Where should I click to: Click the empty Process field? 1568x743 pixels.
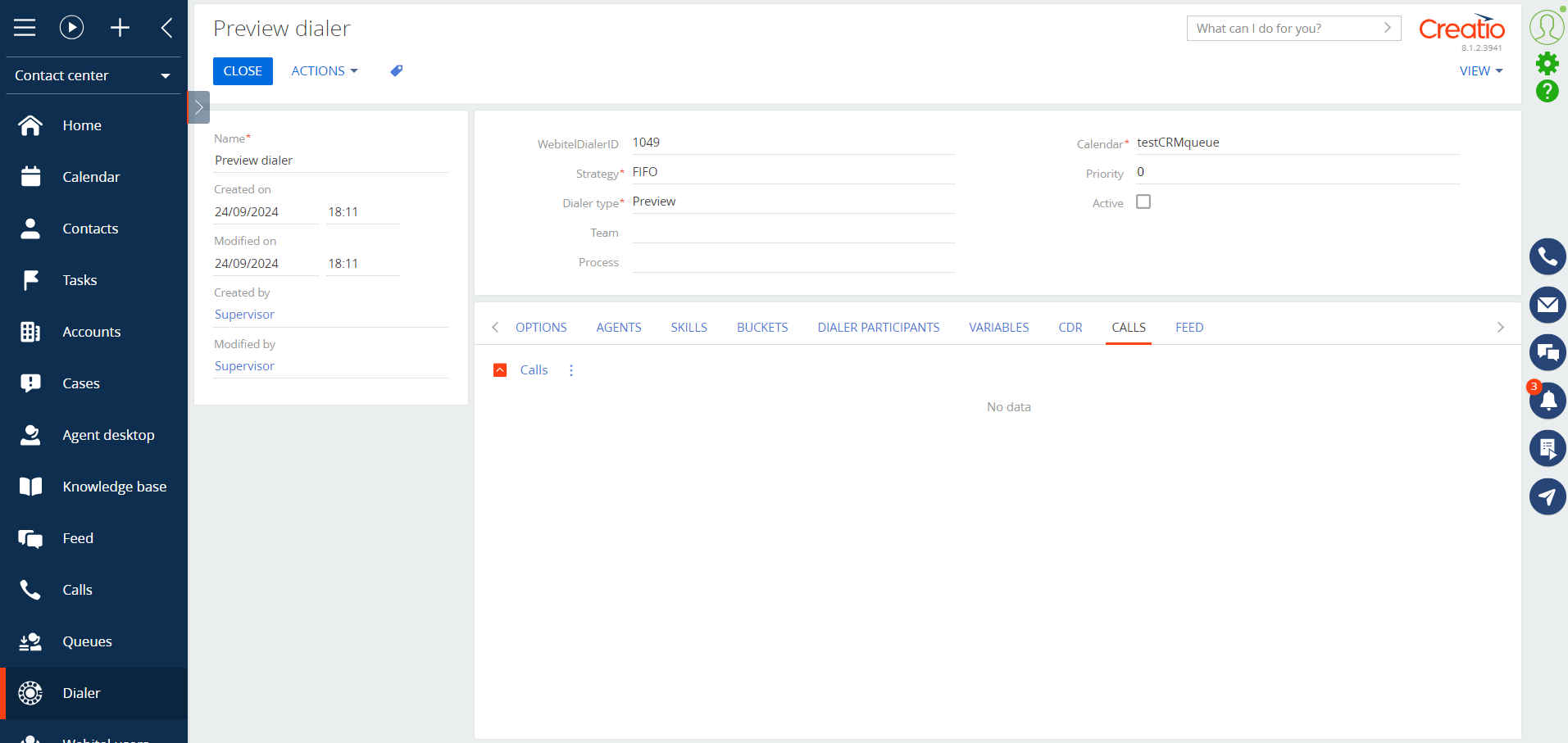pyautogui.click(x=793, y=261)
